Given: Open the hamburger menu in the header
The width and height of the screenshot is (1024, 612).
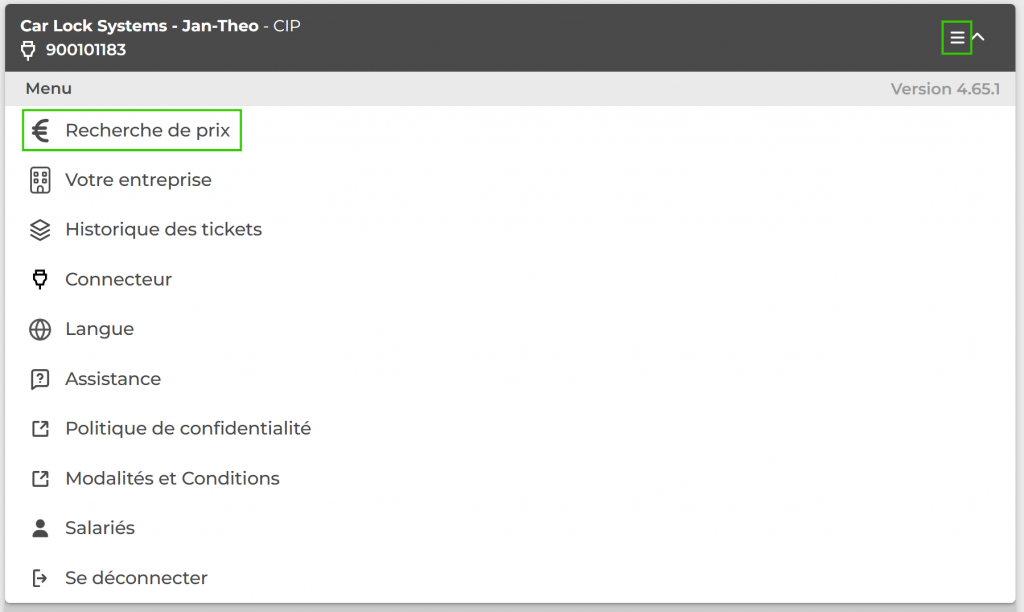Looking at the screenshot, I should click(957, 37).
